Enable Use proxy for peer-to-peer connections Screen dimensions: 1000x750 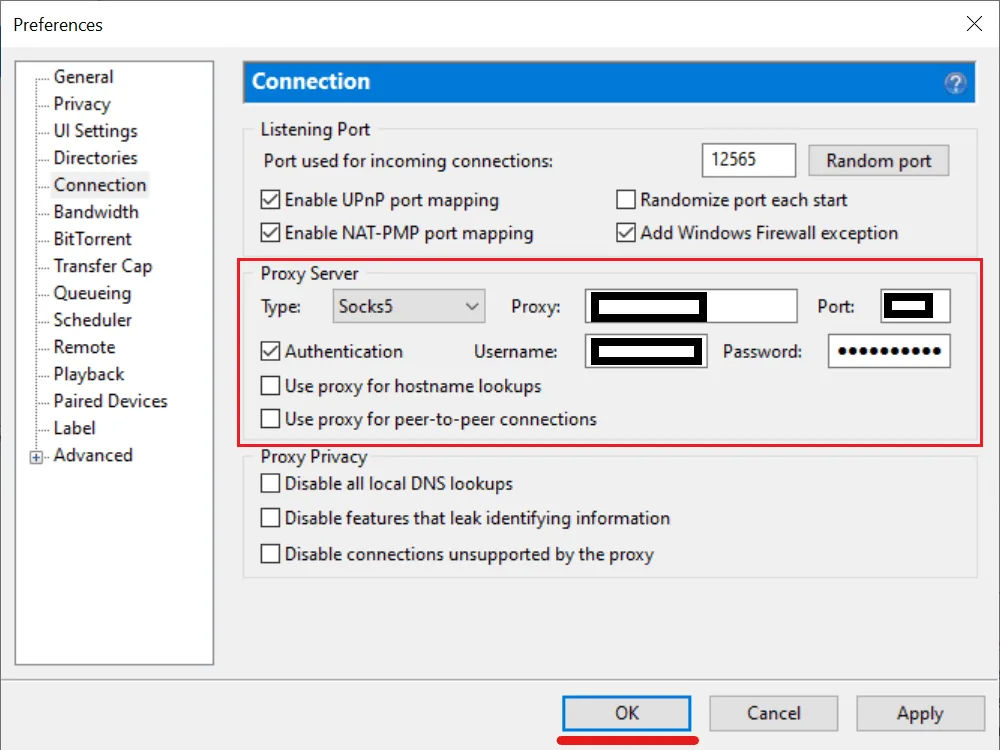[x=270, y=419]
